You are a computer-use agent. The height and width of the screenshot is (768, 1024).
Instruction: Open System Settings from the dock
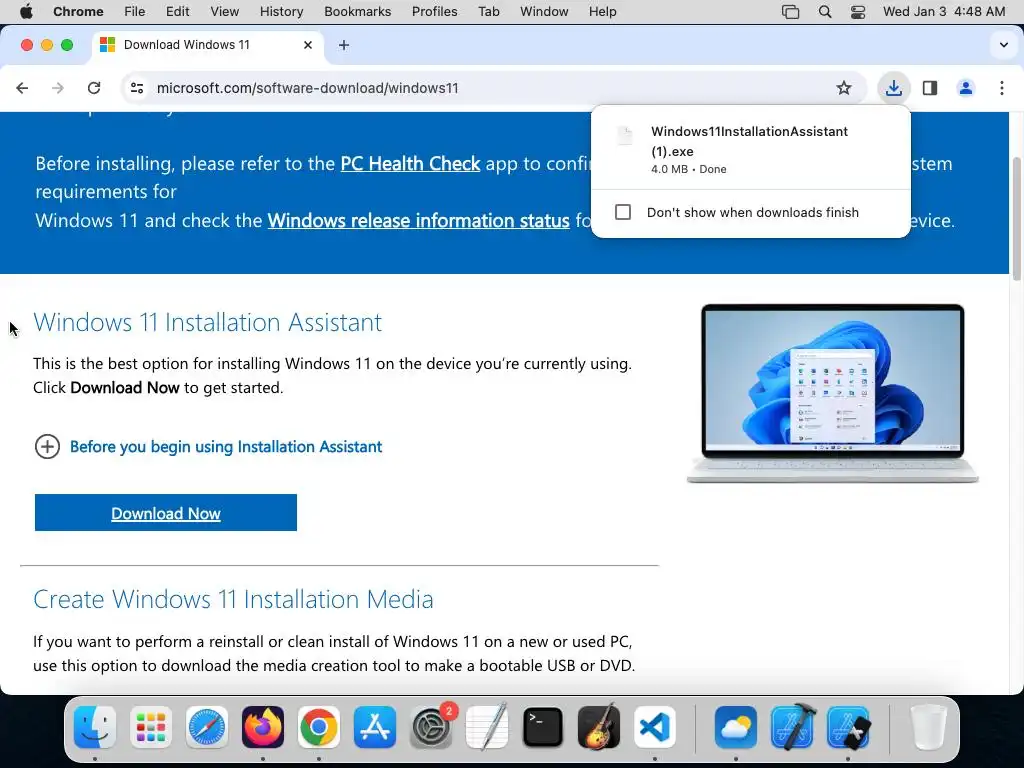pos(431,727)
